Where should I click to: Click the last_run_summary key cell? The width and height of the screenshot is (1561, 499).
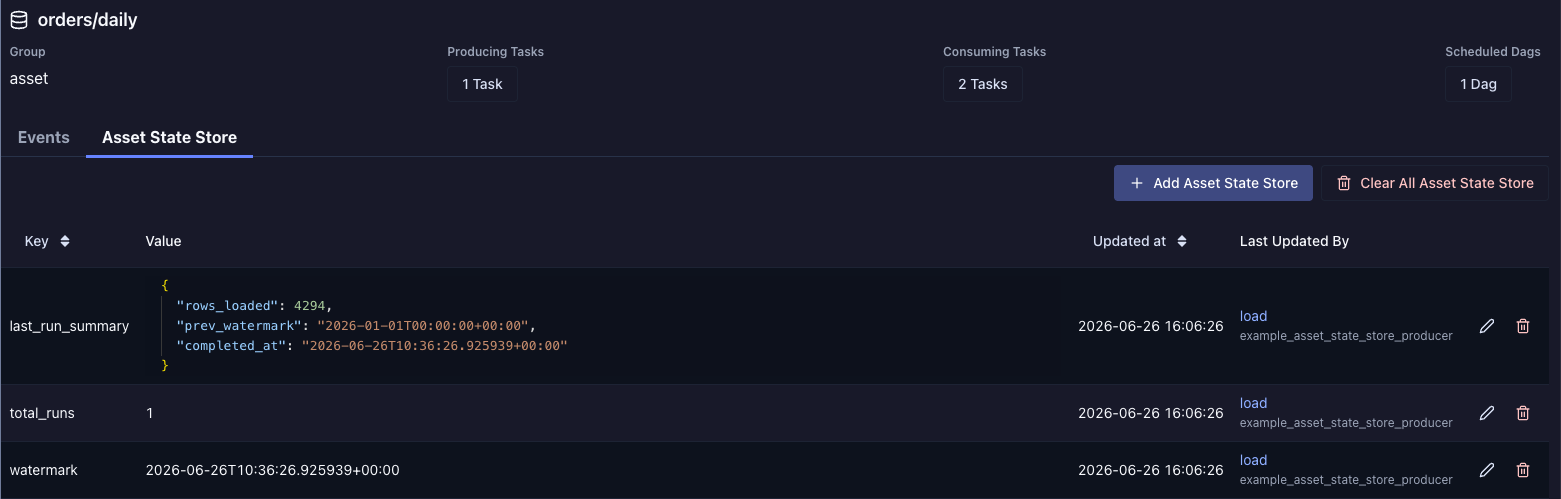click(x=69, y=326)
